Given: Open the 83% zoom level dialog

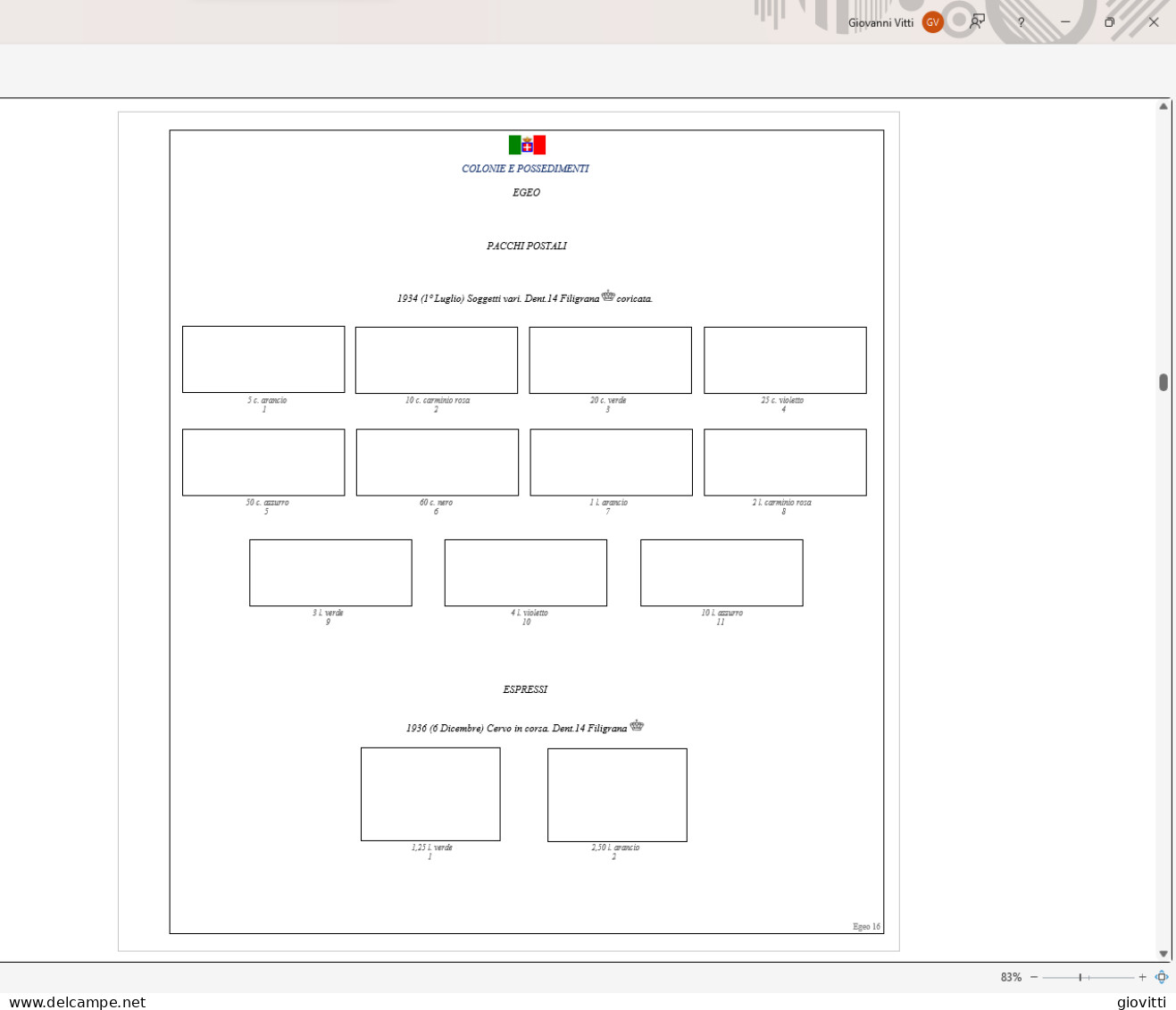Looking at the screenshot, I should [1011, 977].
